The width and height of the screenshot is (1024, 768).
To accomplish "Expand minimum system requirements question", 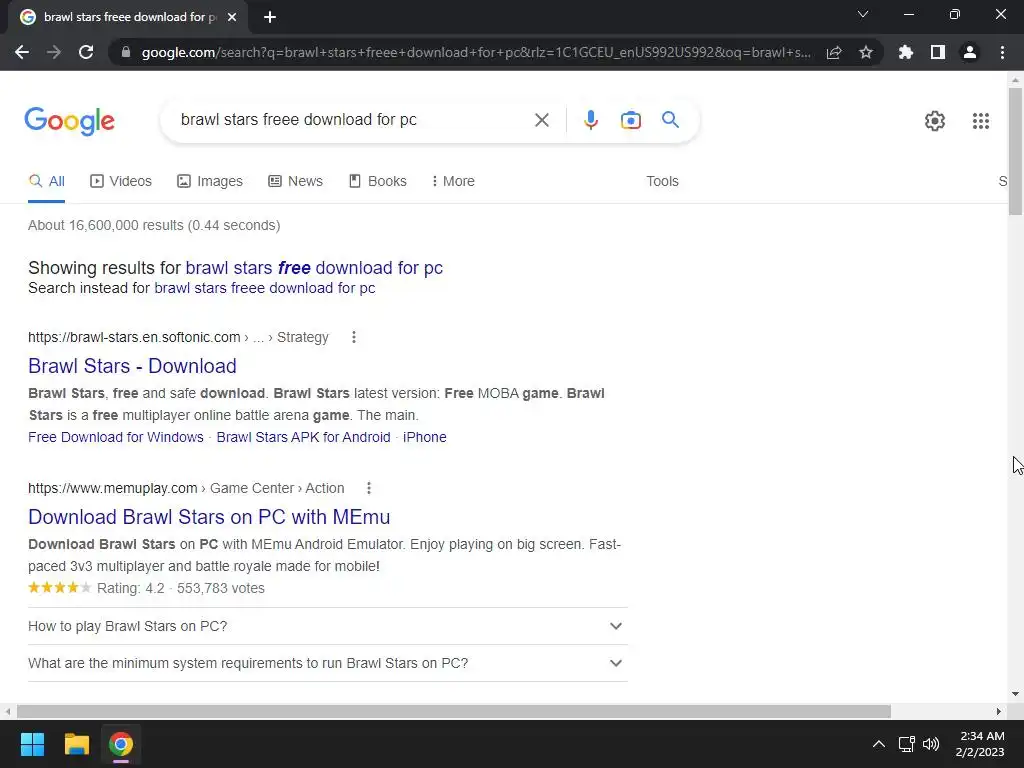I will pos(328,663).
